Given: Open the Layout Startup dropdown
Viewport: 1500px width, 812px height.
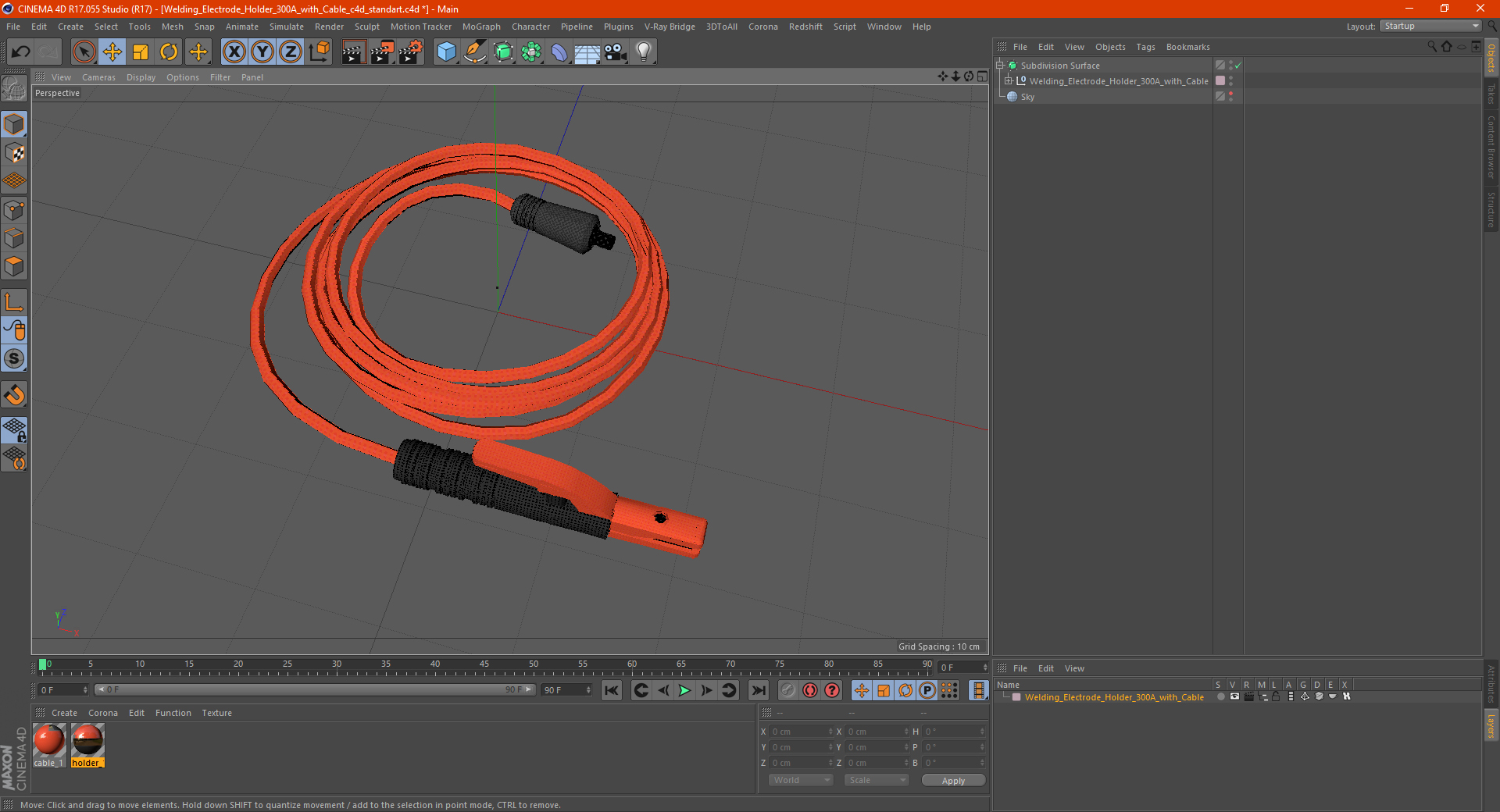Looking at the screenshot, I should pos(1430,27).
